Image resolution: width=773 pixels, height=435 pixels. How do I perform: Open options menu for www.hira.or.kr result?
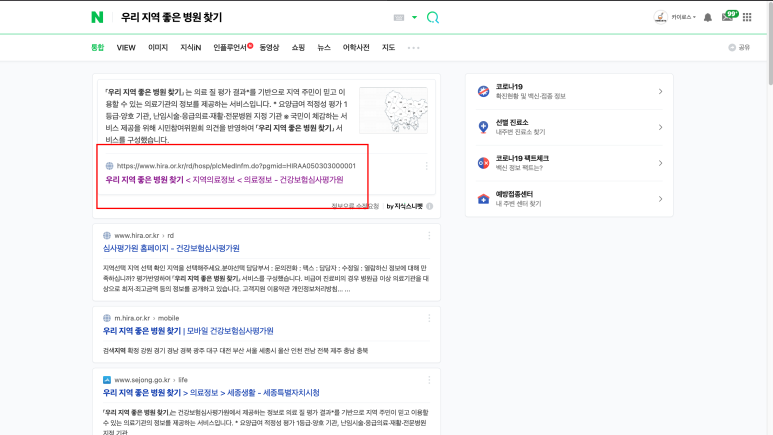pyautogui.click(x=429, y=236)
